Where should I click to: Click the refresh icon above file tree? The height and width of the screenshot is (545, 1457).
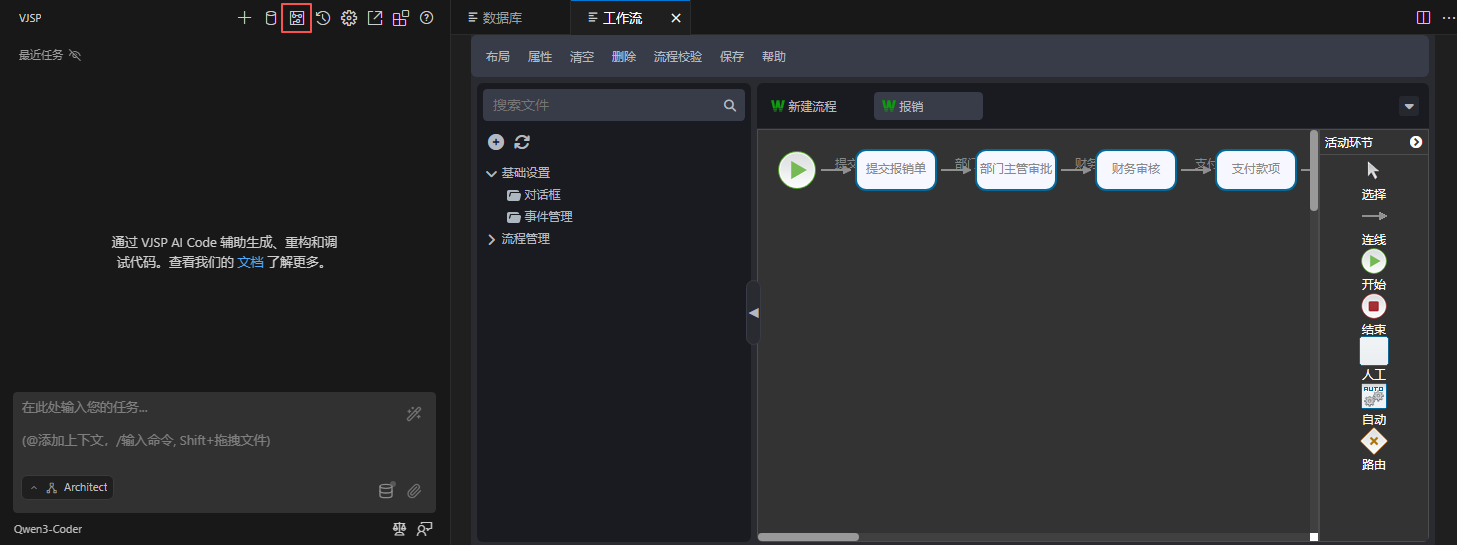pos(522,142)
